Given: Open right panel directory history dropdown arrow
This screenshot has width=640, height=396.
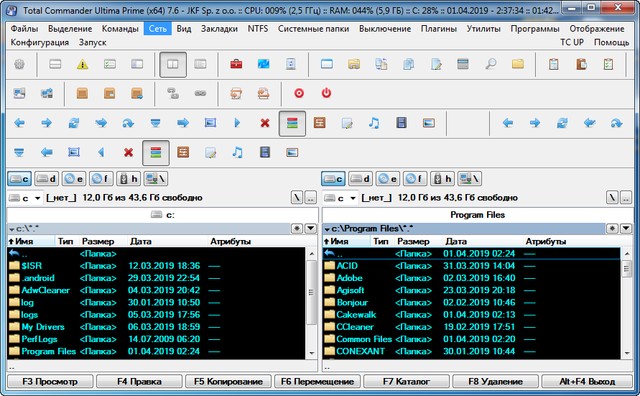Looking at the screenshot, I should tap(626, 228).
